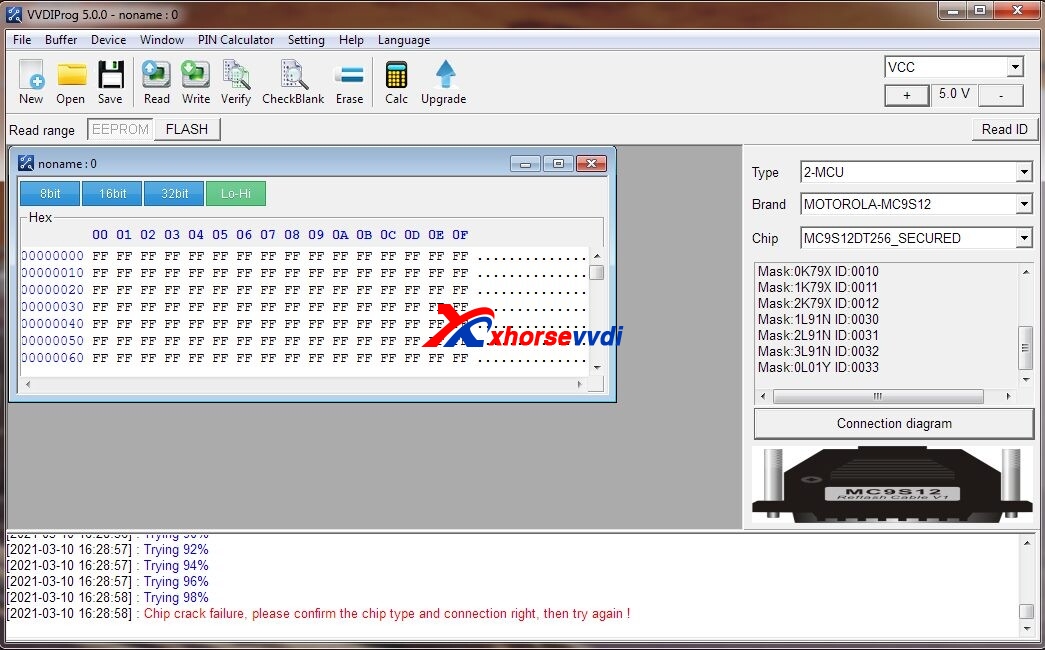Toggle the Lo-Hi byte order button
The width and height of the screenshot is (1045, 650).
pyautogui.click(x=236, y=193)
